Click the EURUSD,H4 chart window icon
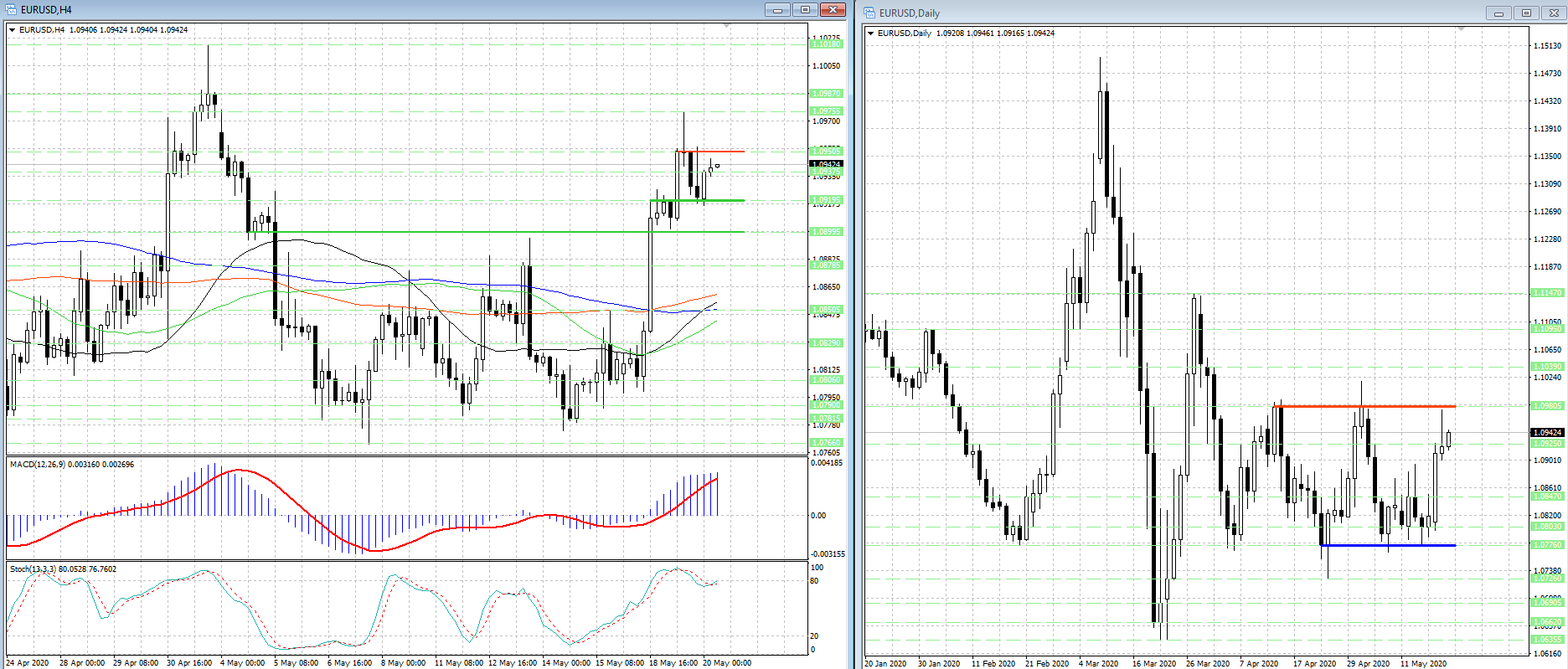Viewport: 1568px width, 669px height. (x=11, y=10)
